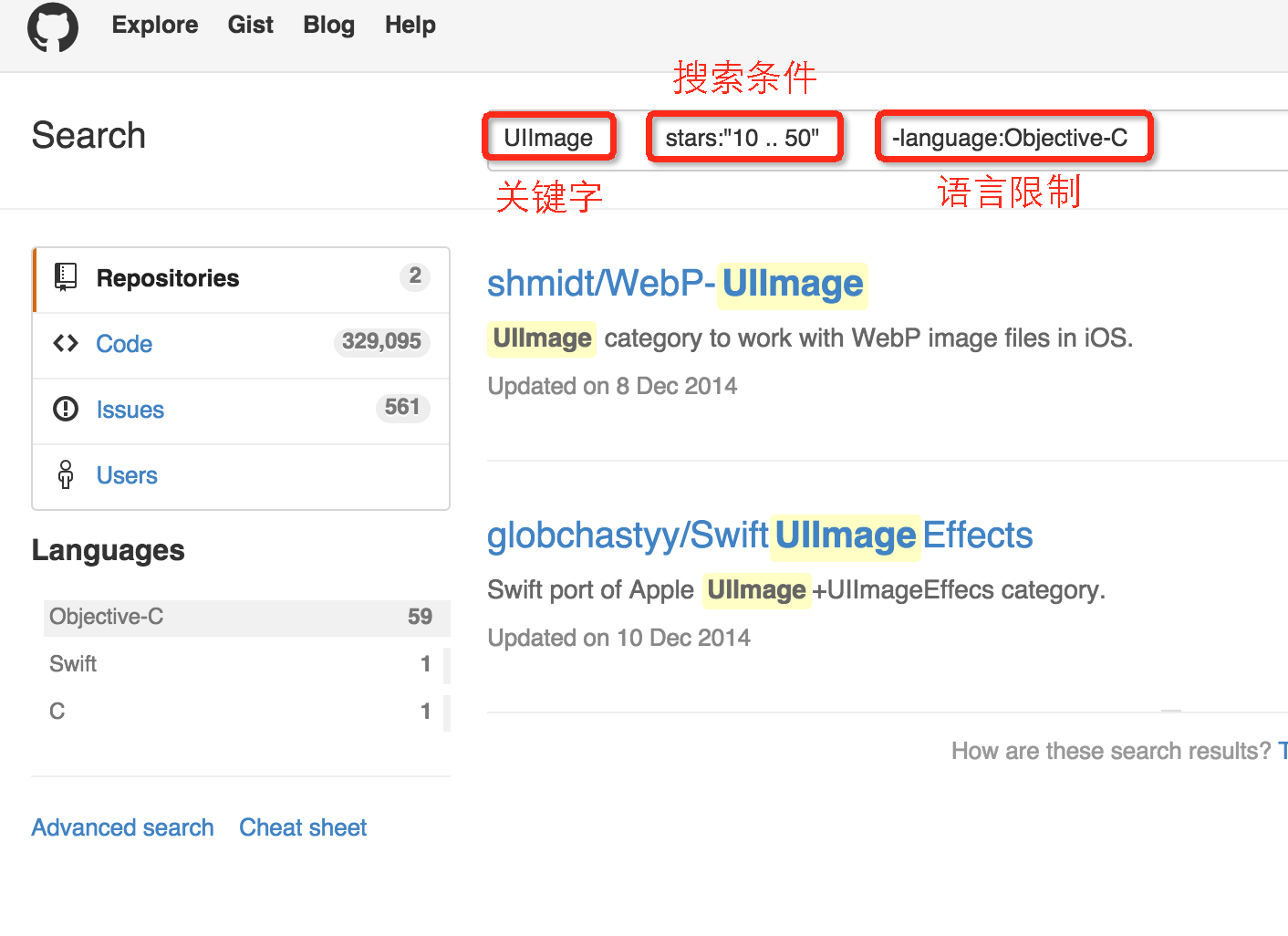Click 'Updated on 10 Dec 2014' text

[619, 639]
